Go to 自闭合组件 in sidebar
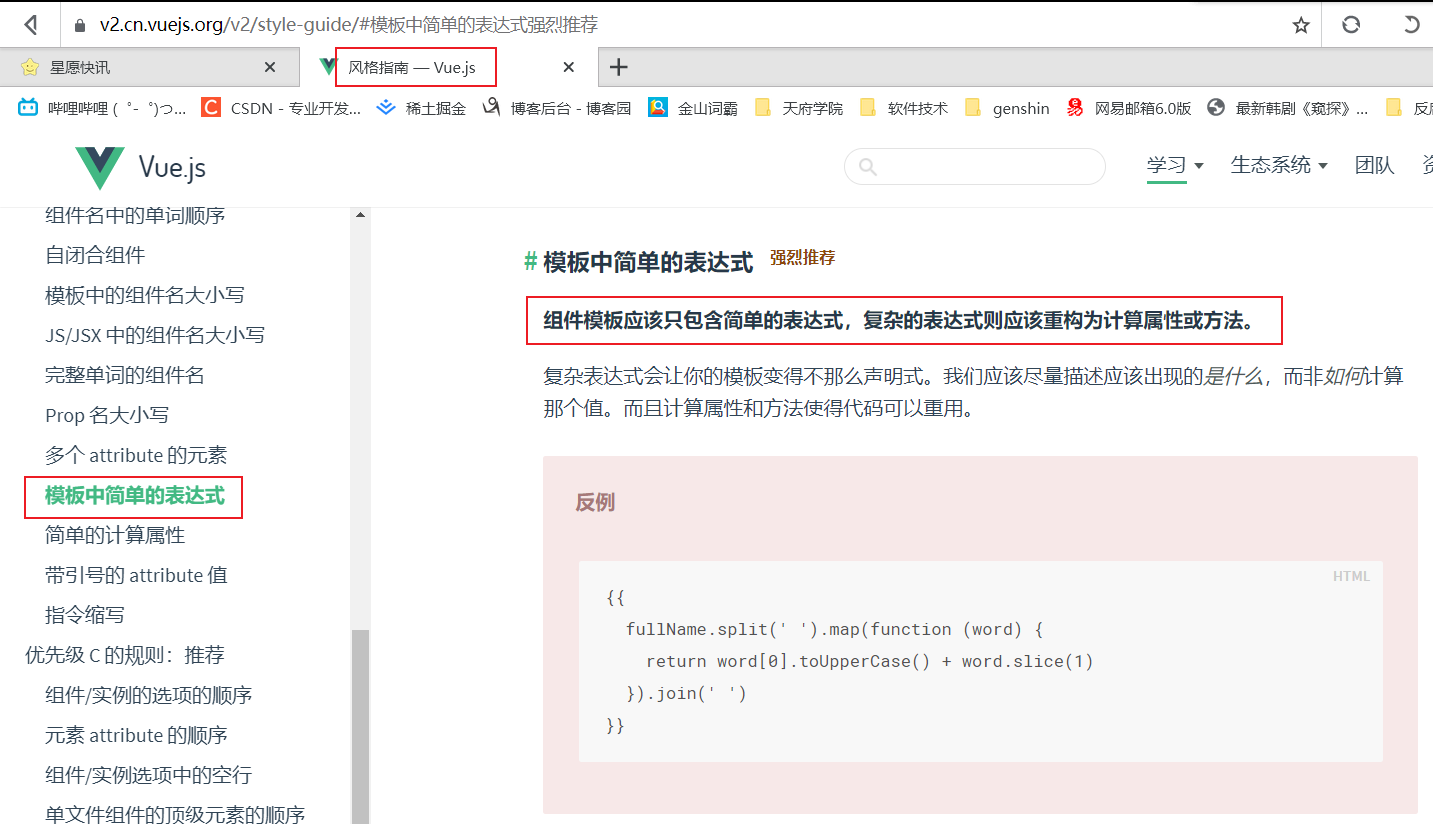Image resolution: width=1433 pixels, height=824 pixels. point(95,255)
